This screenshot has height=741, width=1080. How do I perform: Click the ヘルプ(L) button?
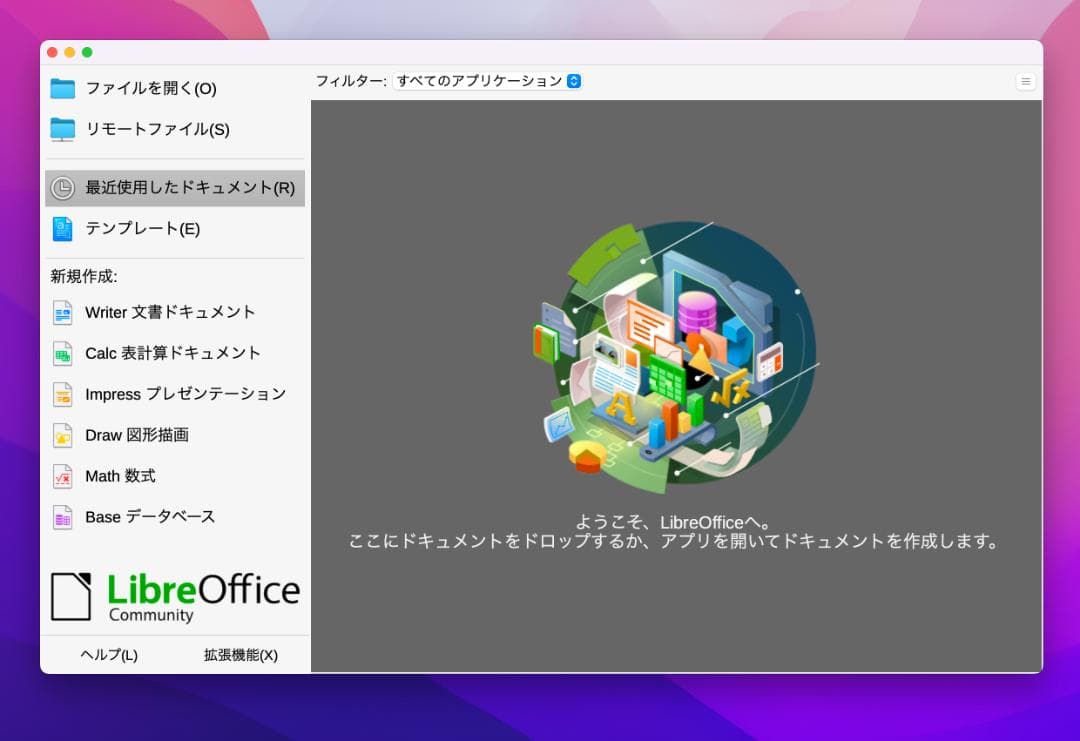point(109,655)
